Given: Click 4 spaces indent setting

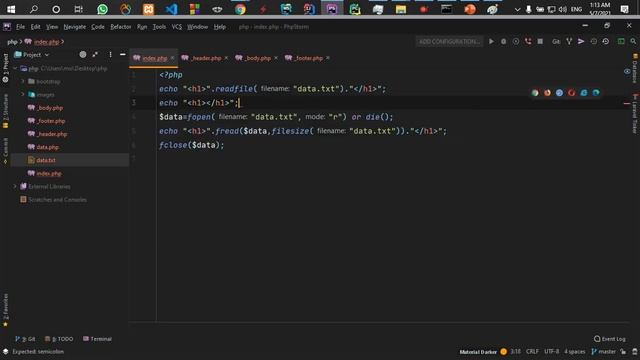Looking at the screenshot, I should click(575, 352).
